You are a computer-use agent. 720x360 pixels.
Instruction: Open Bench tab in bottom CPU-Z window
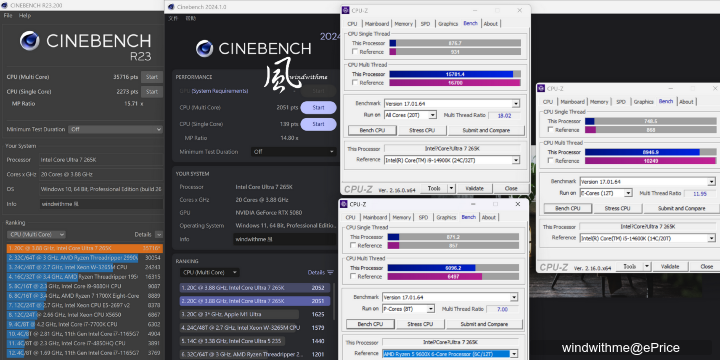[468, 217]
